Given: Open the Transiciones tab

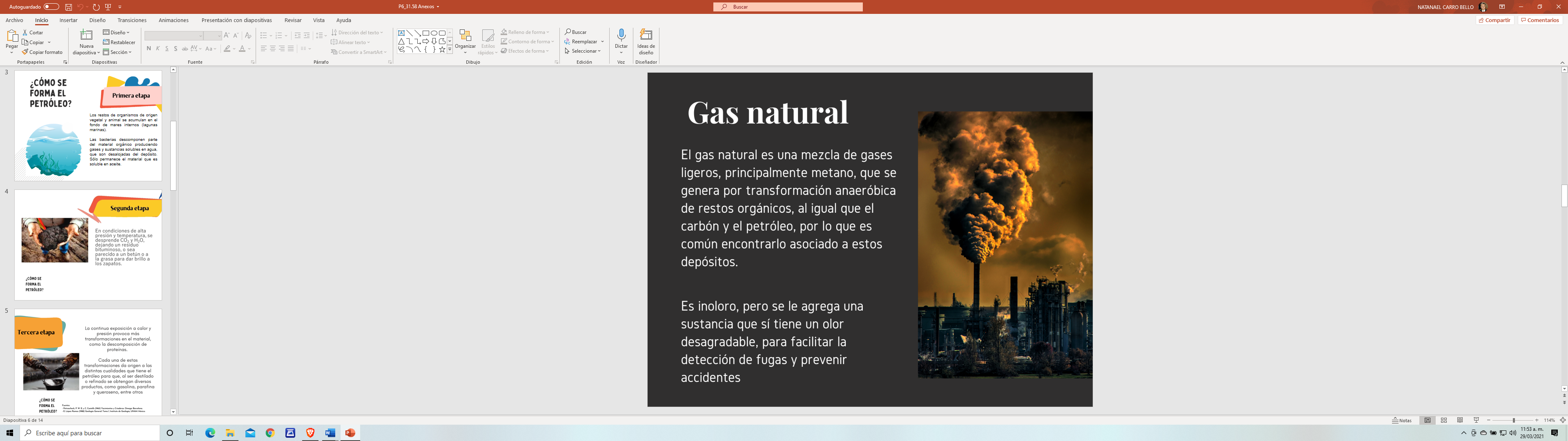Looking at the screenshot, I should point(131,20).
